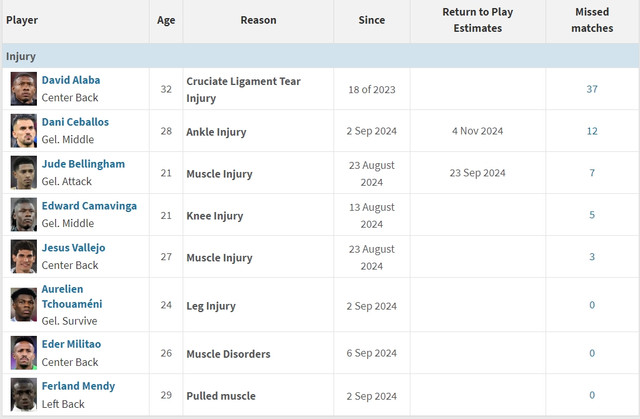Click the Ferland Mendy name link

point(78,386)
